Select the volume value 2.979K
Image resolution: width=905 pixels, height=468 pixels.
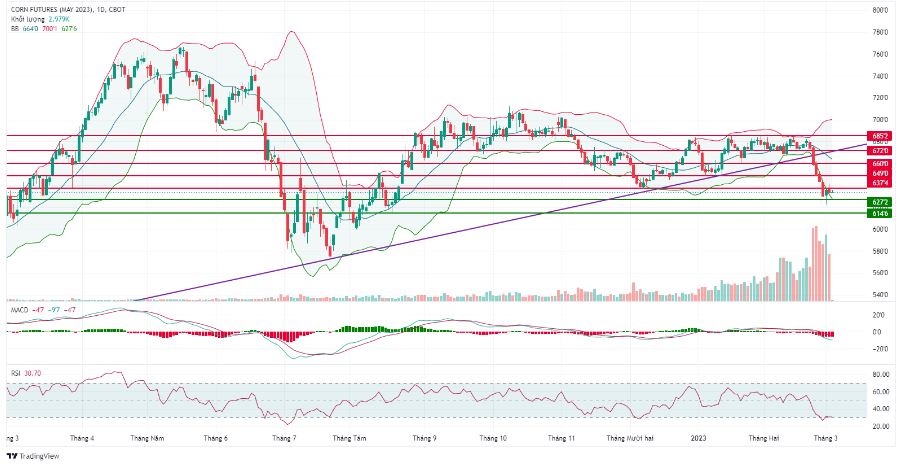tap(59, 19)
